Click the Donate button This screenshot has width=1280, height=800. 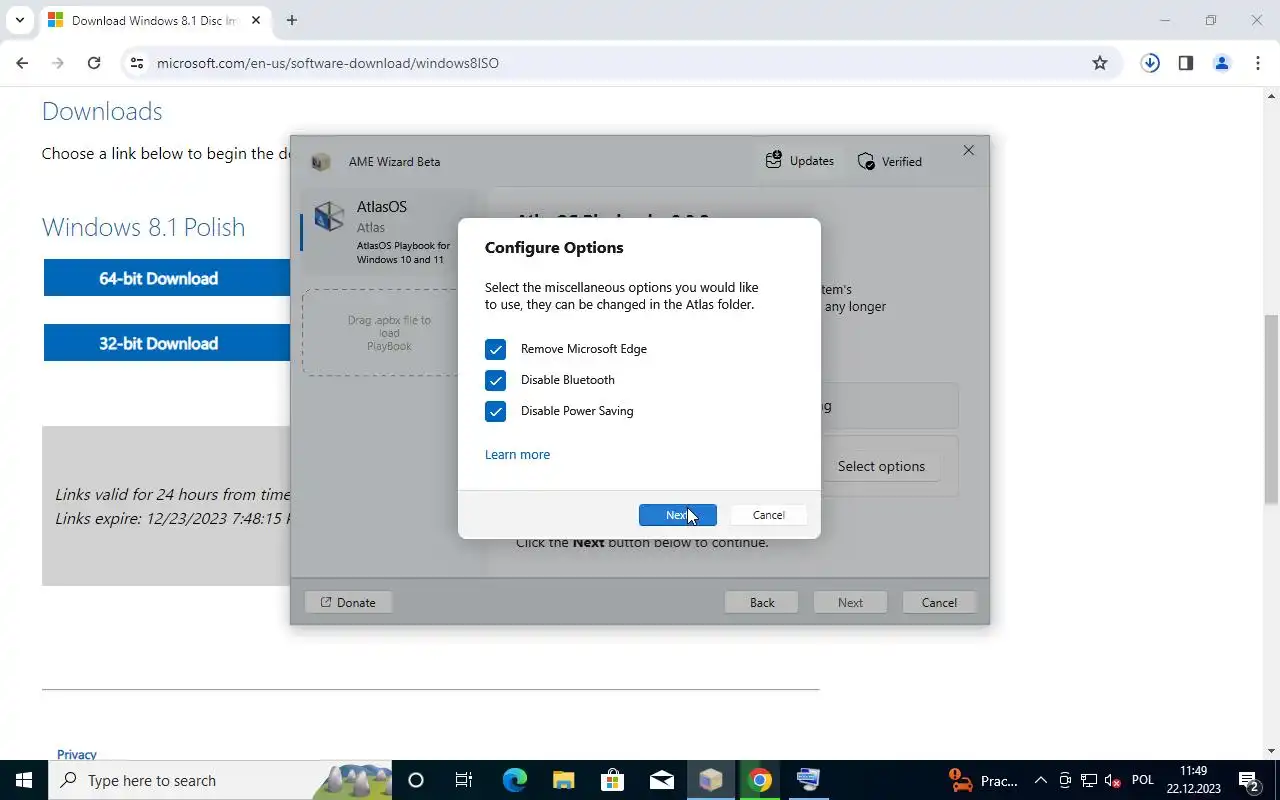[x=348, y=602]
